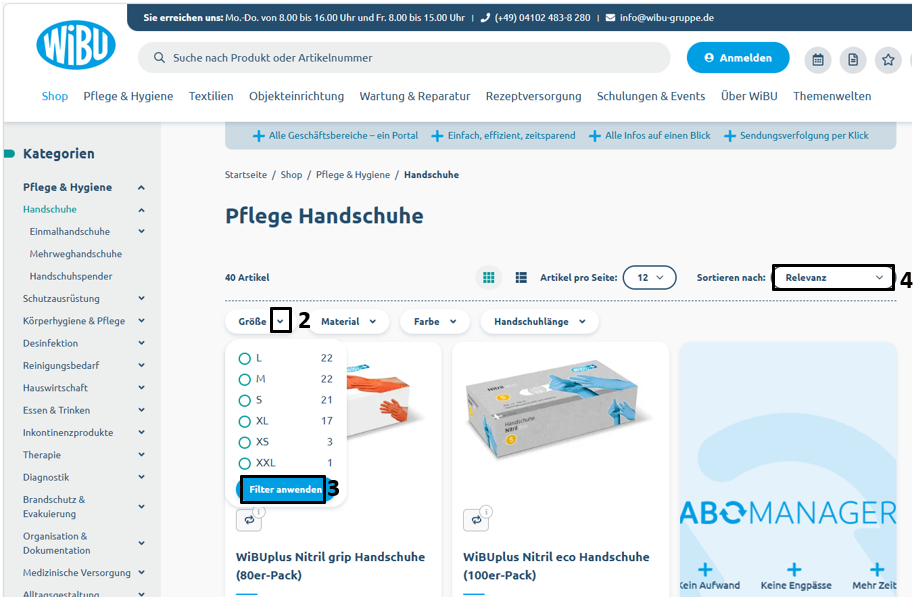Image resolution: width=916 pixels, height=600 pixels.
Task: Open the Farbe filter dropdown
Action: 435,321
